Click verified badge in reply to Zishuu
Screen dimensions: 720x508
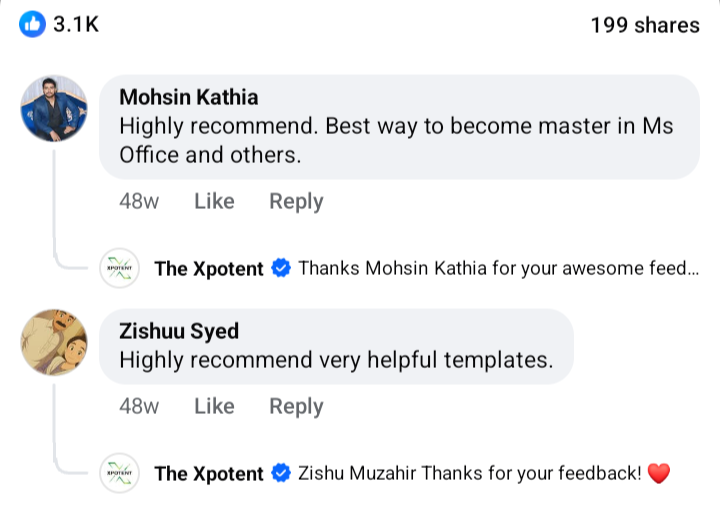click(281, 474)
